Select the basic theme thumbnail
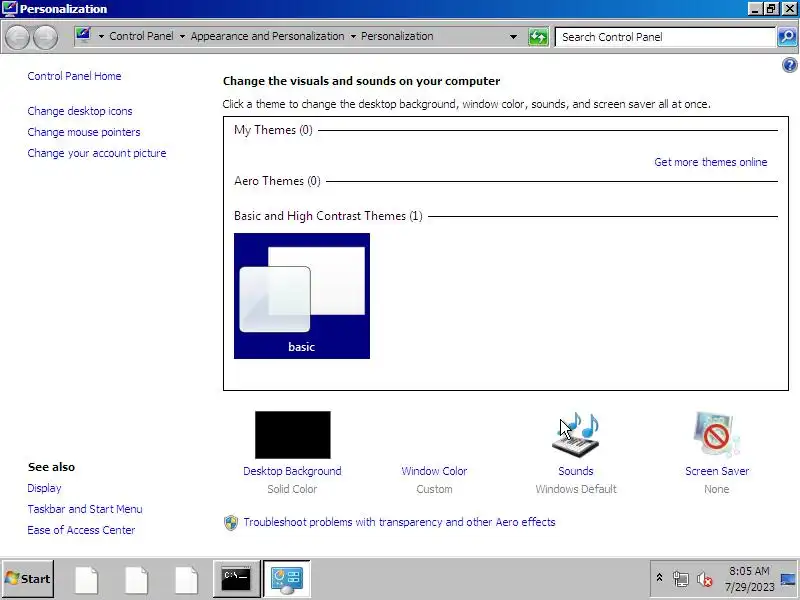Screen dimensions: 800x600 point(302,296)
